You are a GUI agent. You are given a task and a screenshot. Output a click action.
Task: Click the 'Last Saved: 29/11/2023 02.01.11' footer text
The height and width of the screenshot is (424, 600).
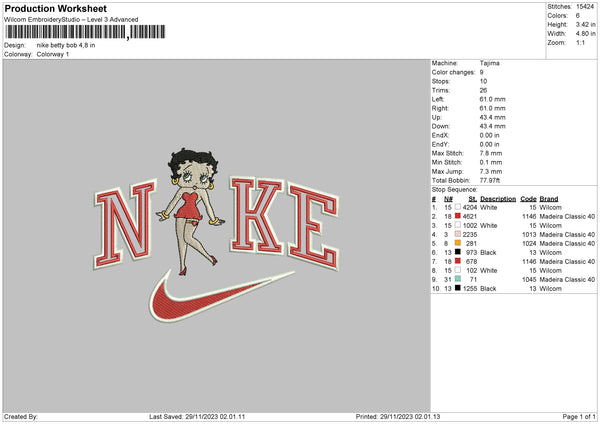click(197, 416)
